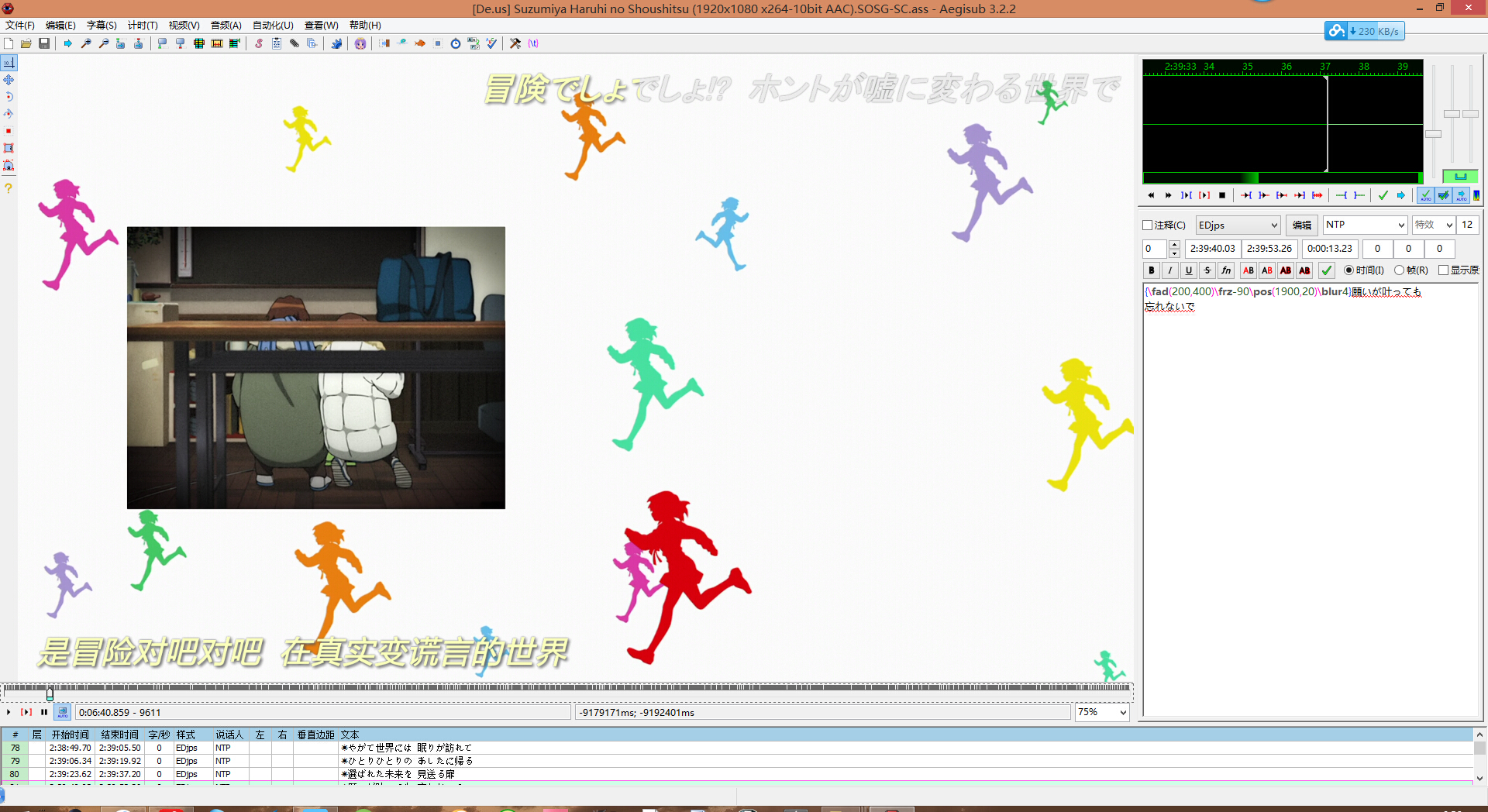Open the Spell Checker icon
This screenshot has height=812, width=1488.
click(491, 43)
